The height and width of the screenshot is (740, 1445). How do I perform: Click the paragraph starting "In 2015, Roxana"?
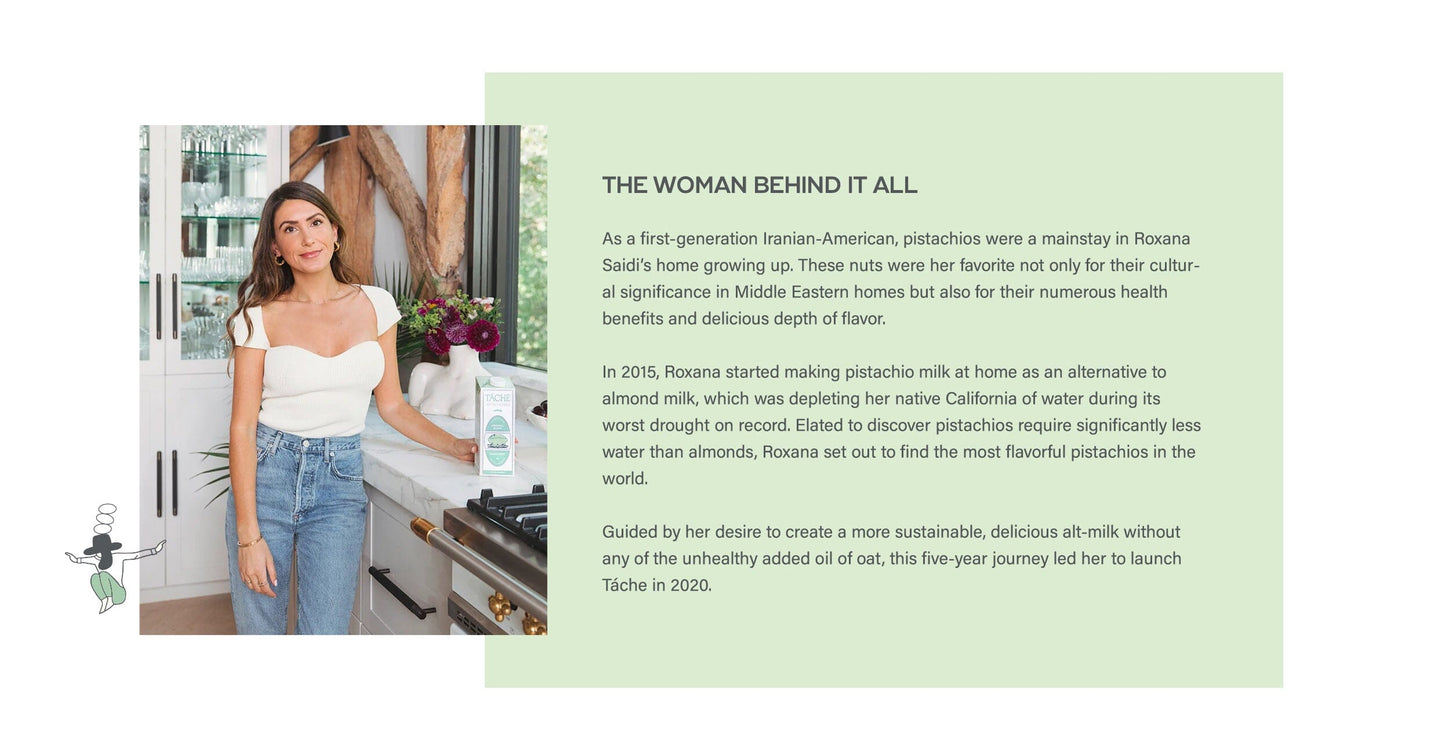click(900, 424)
